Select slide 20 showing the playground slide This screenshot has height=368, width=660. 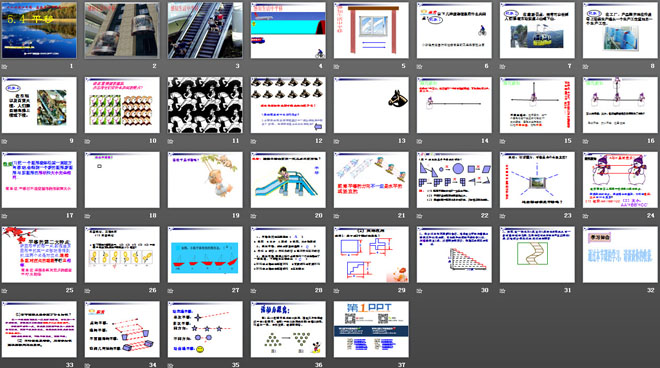pyautogui.click(x=288, y=180)
